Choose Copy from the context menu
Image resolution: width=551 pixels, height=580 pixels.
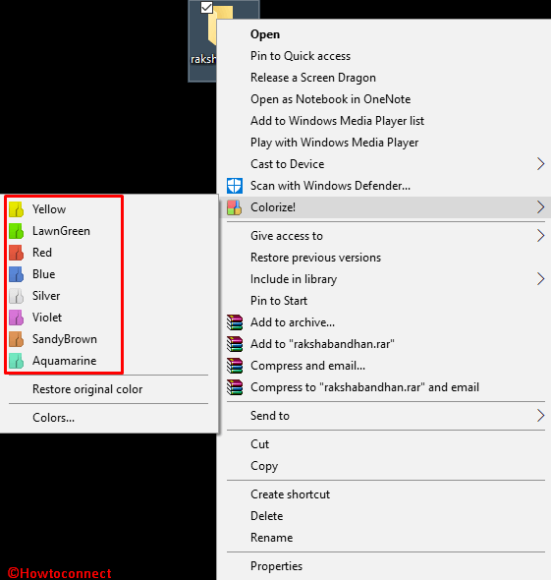tap(264, 466)
